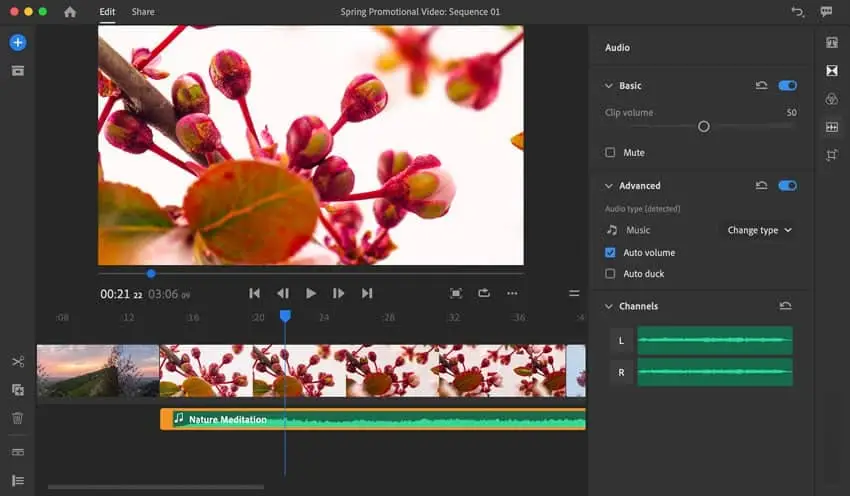Screen dimensions: 850x496
Task: Switch to the Share tab
Action: pos(143,11)
